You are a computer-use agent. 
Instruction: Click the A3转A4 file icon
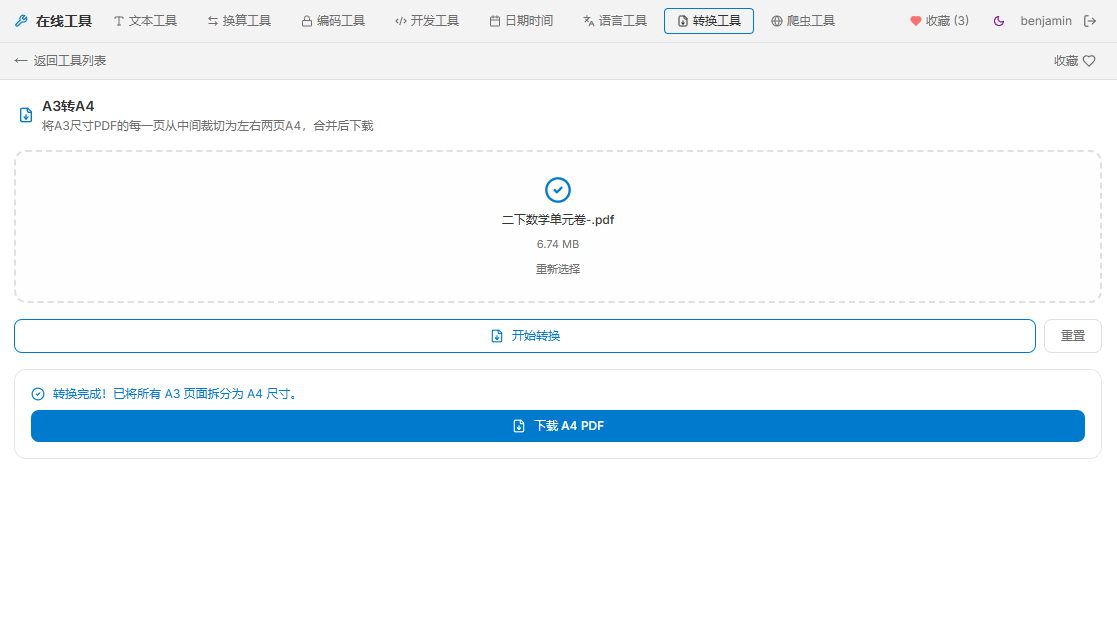pyautogui.click(x=26, y=115)
